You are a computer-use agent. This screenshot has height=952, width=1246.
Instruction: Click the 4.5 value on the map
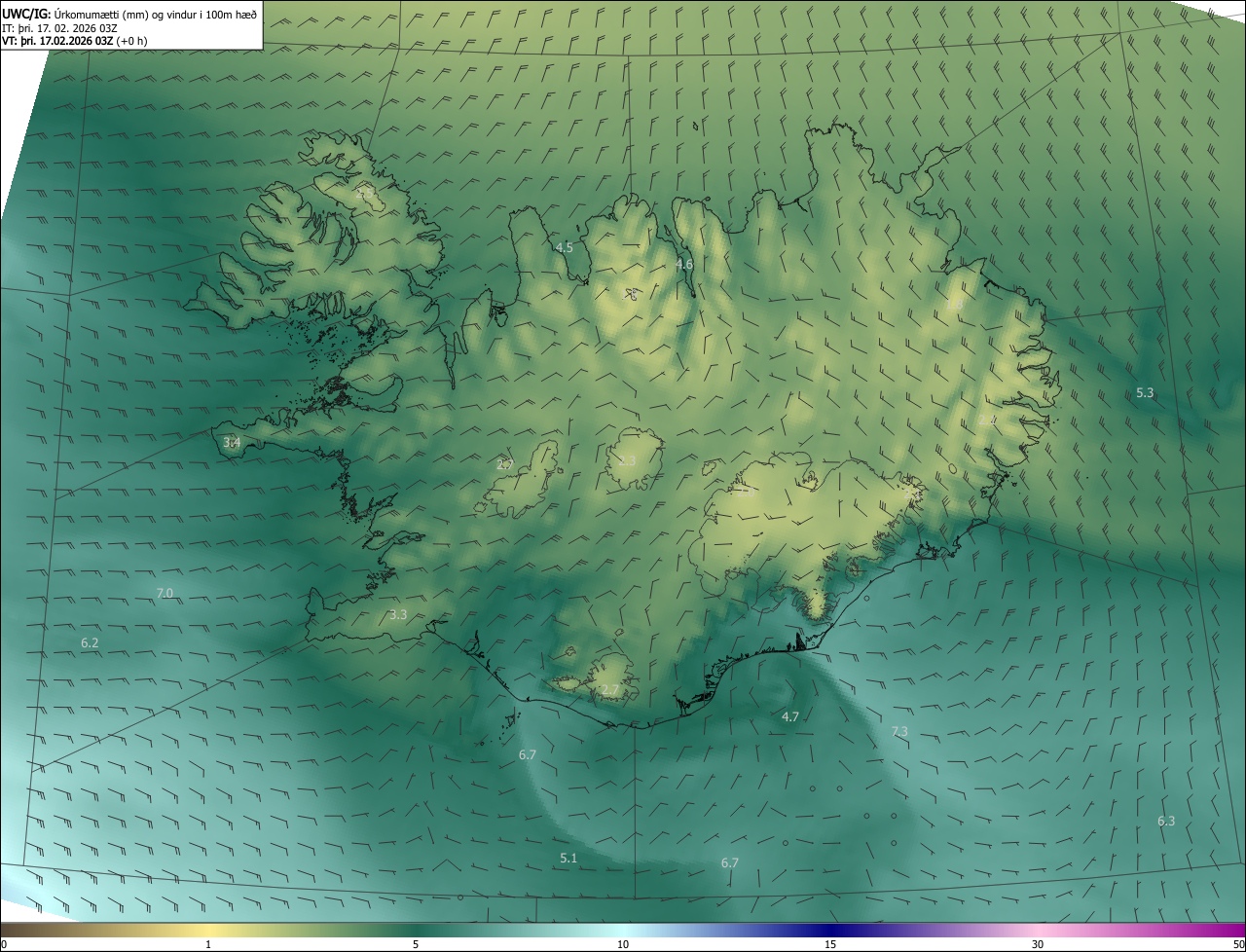tap(564, 247)
